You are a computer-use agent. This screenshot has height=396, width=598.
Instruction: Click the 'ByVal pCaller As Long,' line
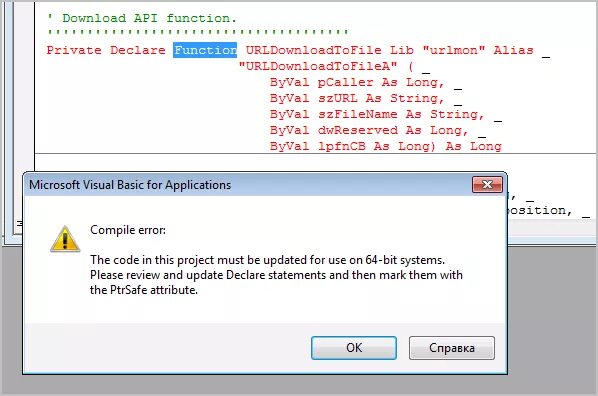click(x=357, y=82)
